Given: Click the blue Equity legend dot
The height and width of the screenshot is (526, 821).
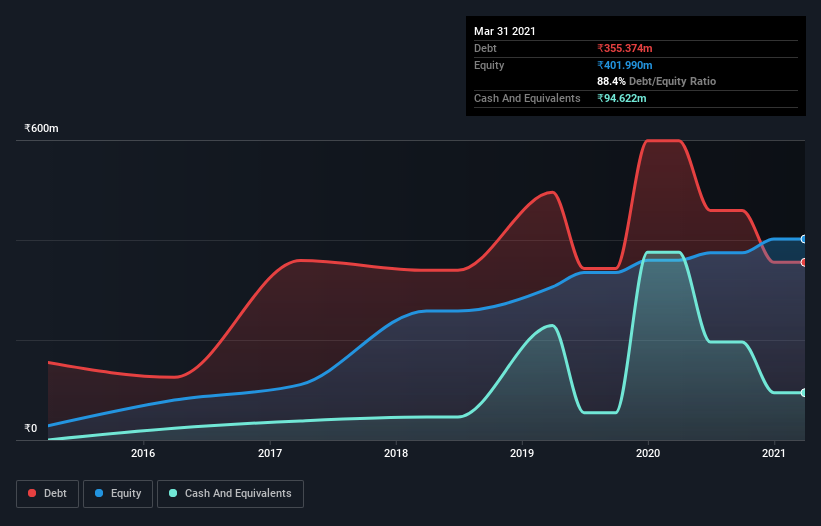Looking at the screenshot, I should click(99, 493).
